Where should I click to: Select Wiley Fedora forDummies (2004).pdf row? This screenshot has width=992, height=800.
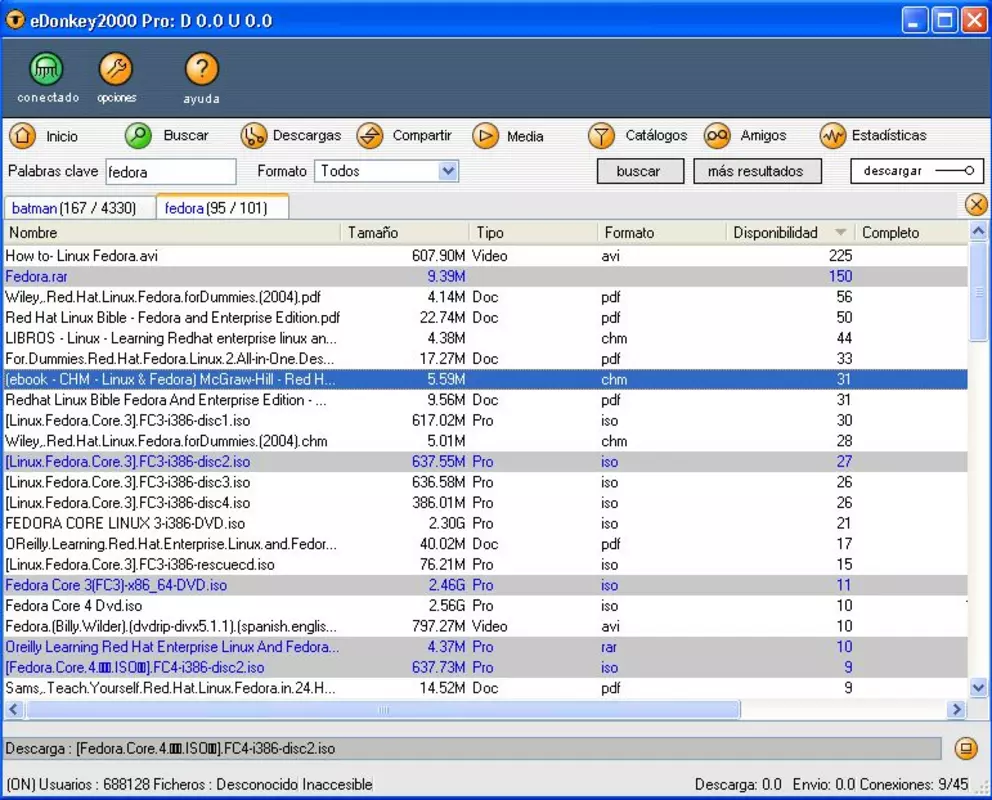(x=486, y=297)
